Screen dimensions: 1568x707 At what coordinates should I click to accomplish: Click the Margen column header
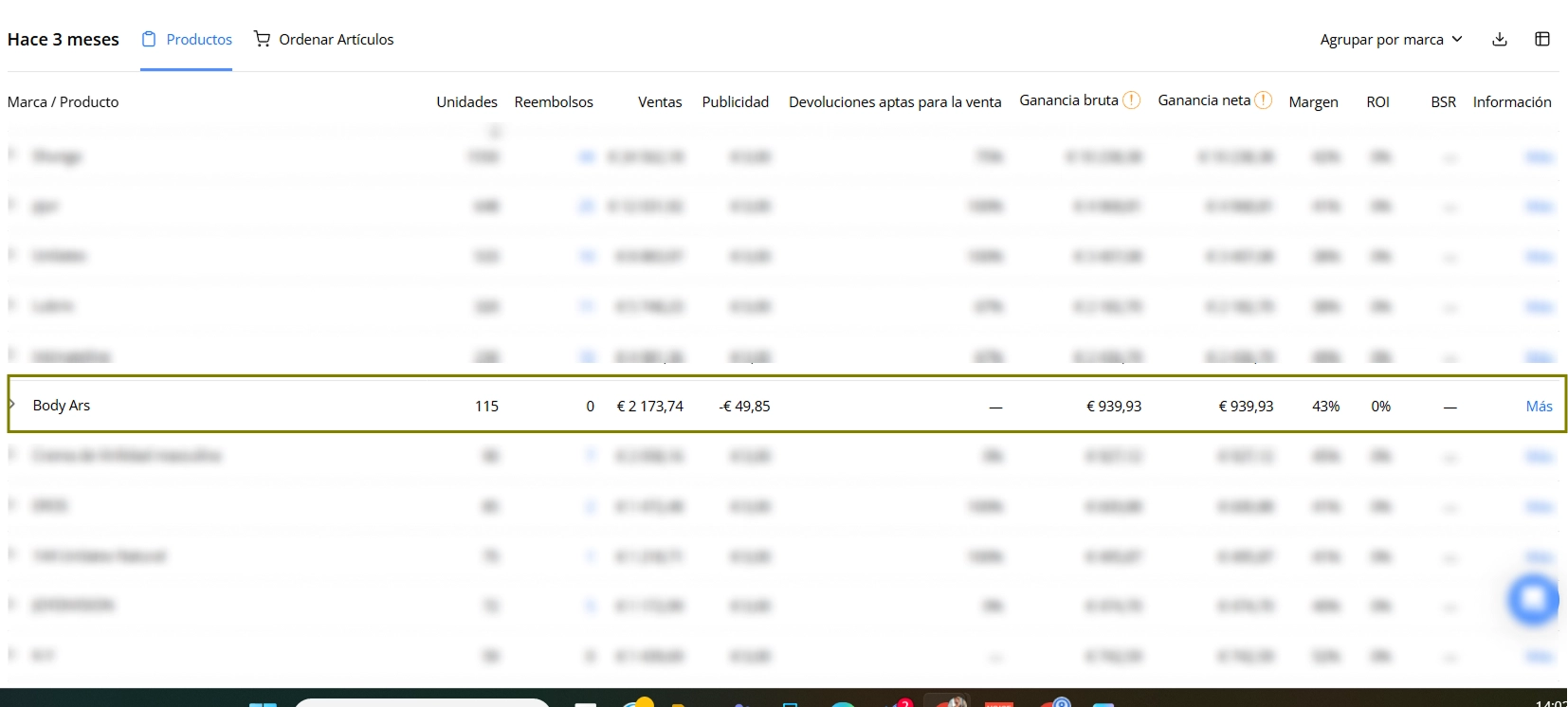(x=1313, y=101)
